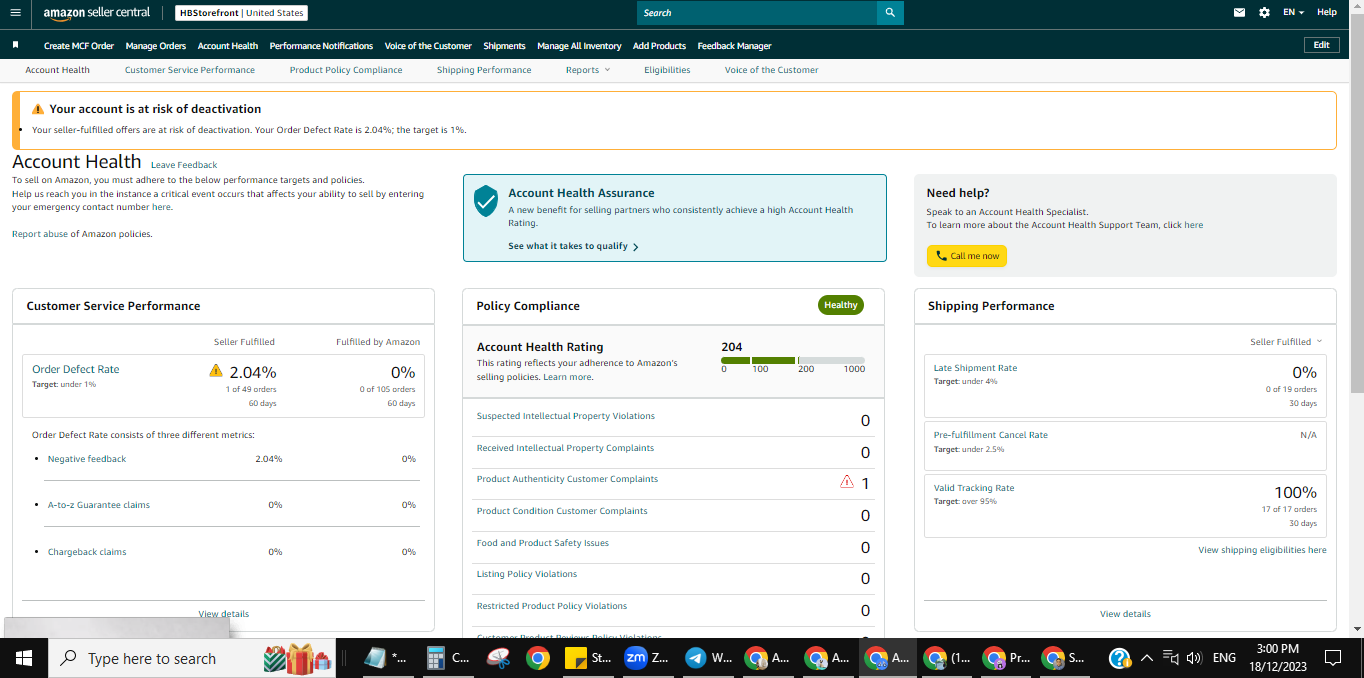
Task: Select Performance Notifications in the favorites bar
Action: 321,46
